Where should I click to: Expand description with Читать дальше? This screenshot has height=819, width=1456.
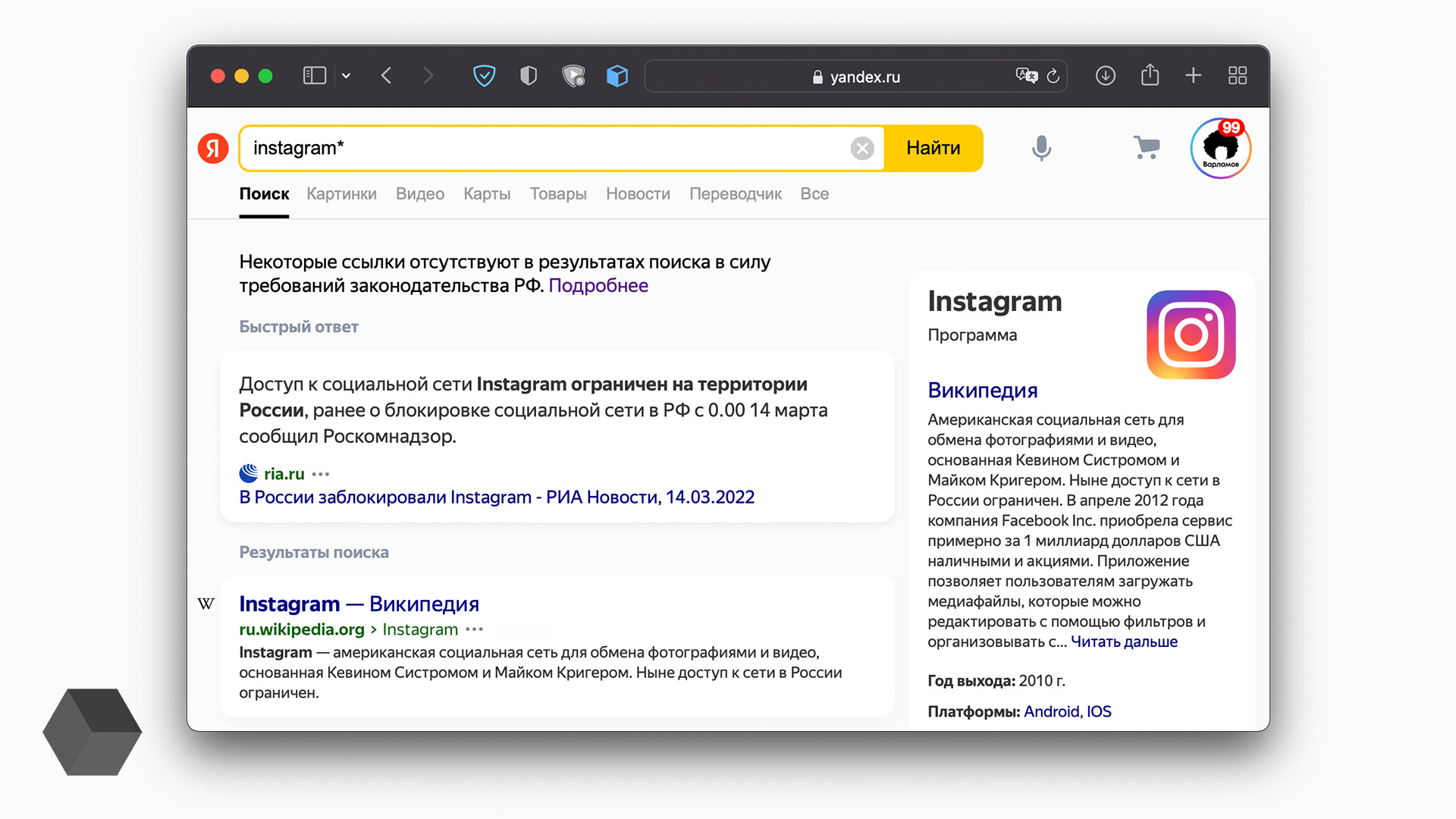tap(1124, 642)
